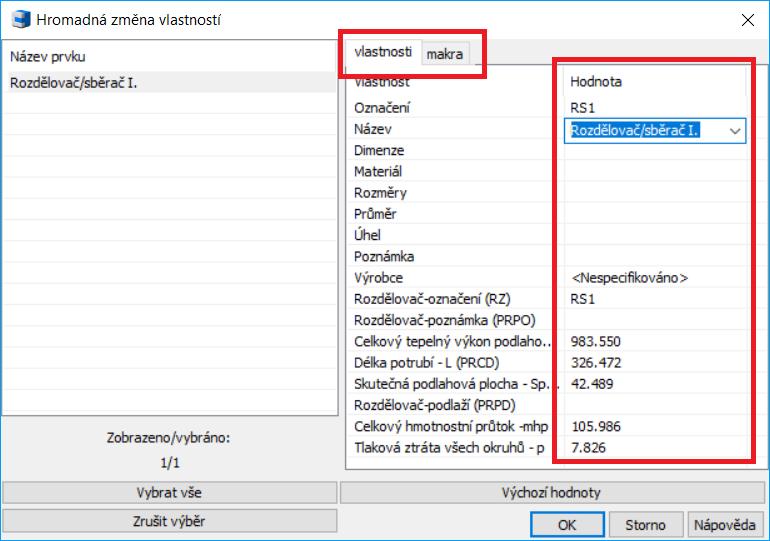This screenshot has height=541, width=770.
Task: Click the RS1 value of Označení
Action: pos(582,108)
